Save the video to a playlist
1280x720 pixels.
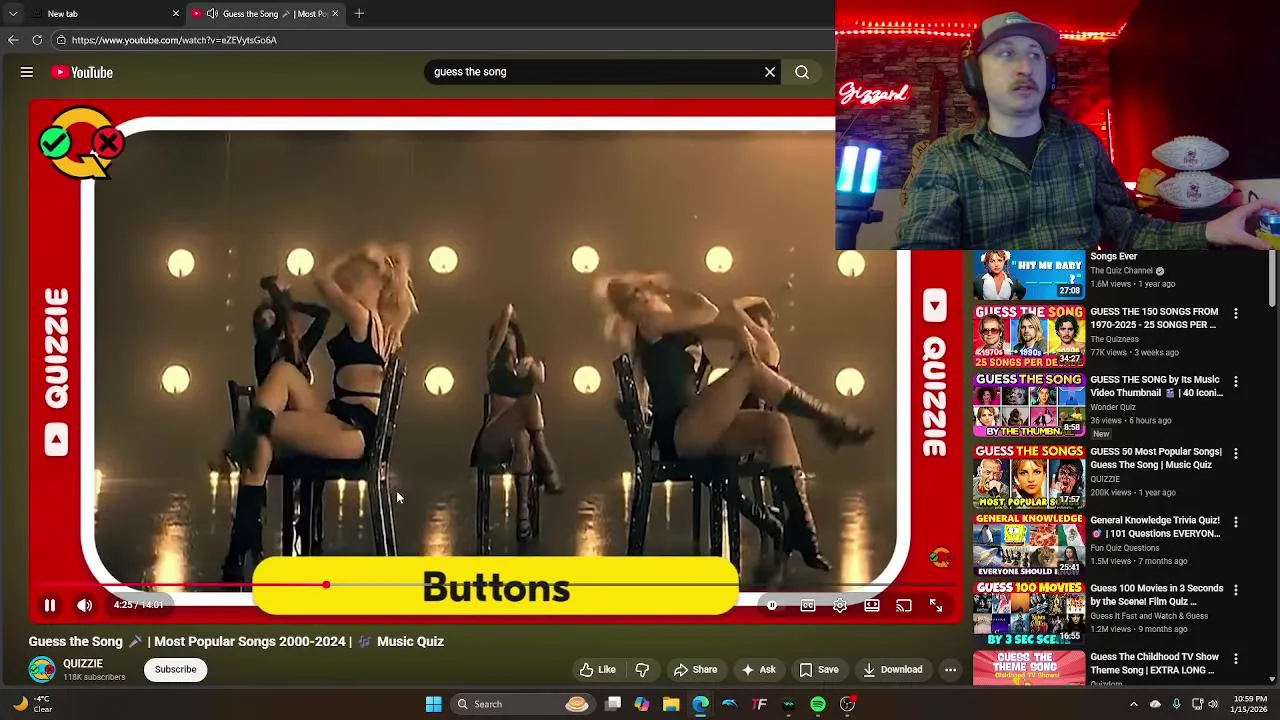click(x=819, y=670)
